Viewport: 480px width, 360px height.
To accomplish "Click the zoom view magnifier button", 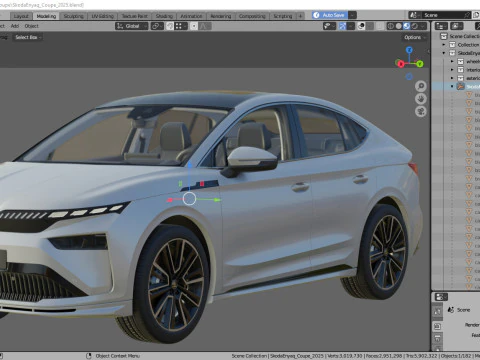I will [421, 86].
